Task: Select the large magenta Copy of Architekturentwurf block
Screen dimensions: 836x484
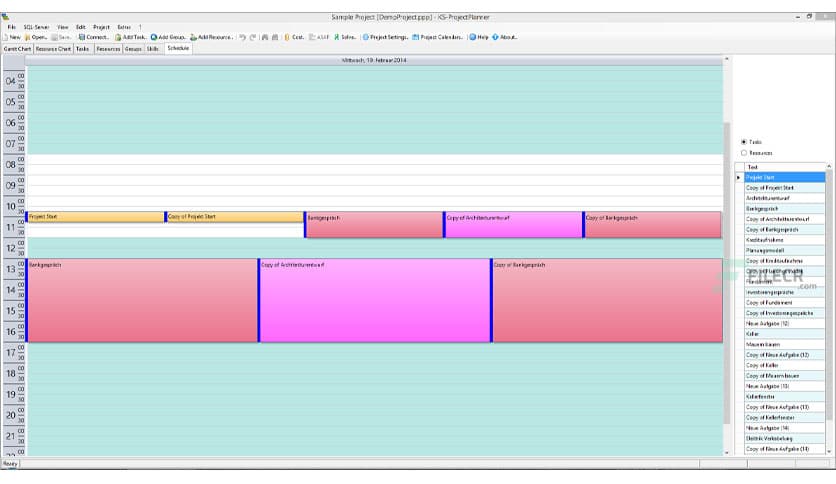Action: pos(374,300)
